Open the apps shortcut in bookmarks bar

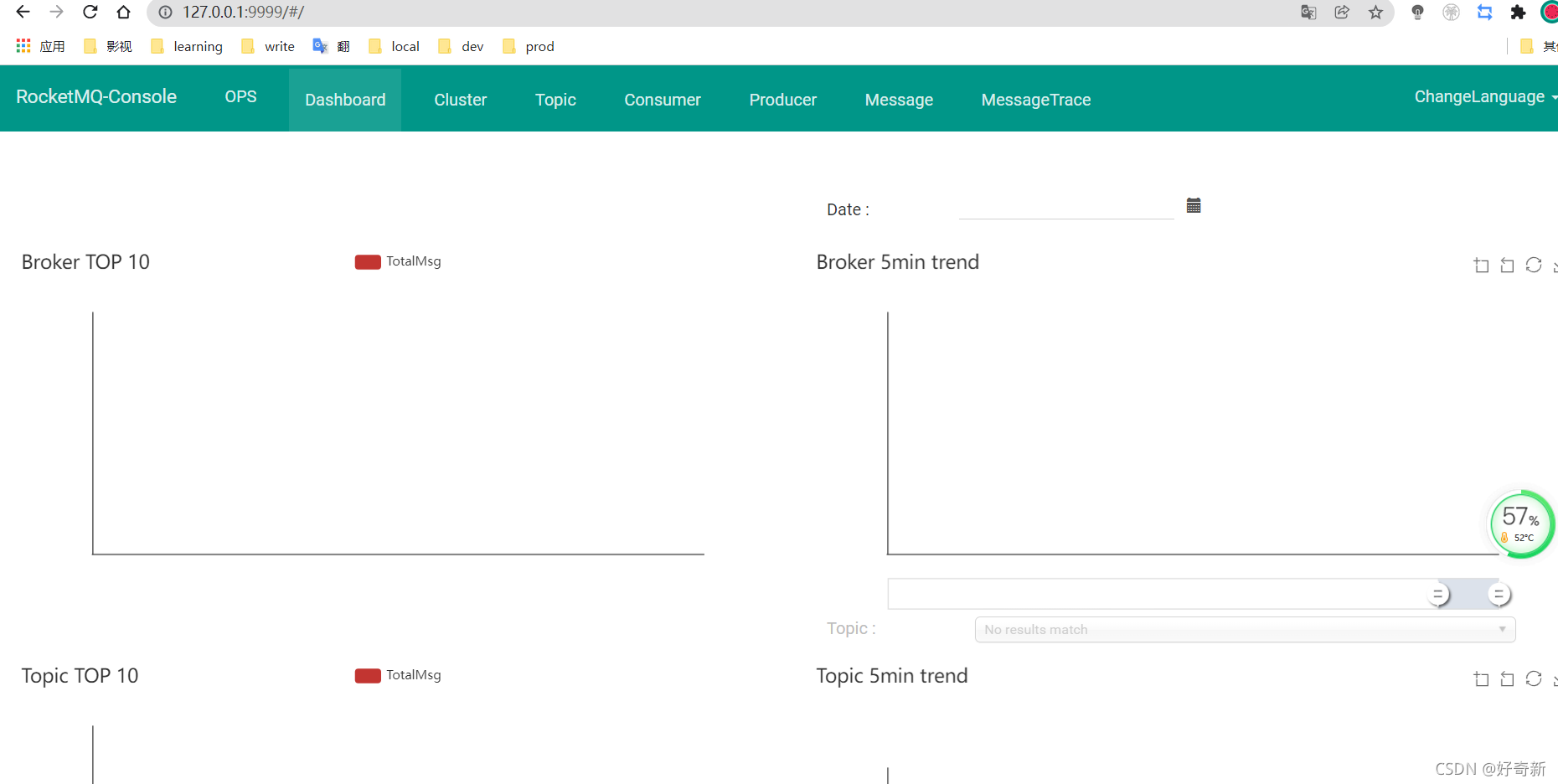(40, 46)
